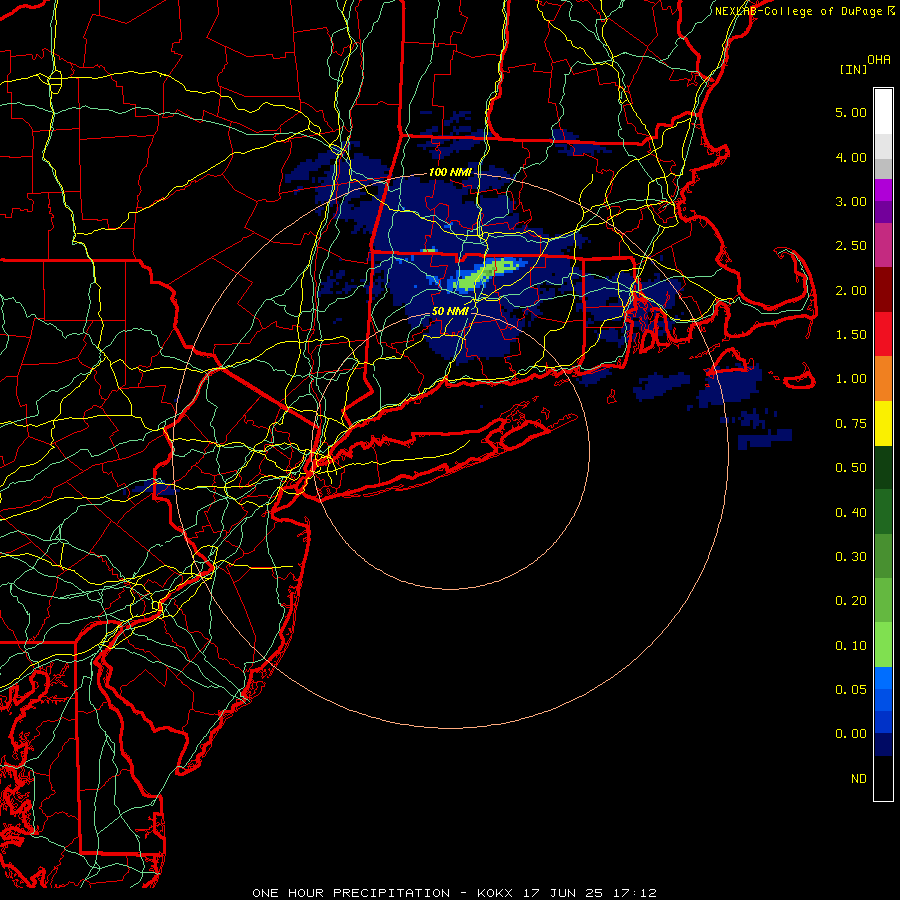Image resolution: width=900 pixels, height=900 pixels.
Task: Click the '3.00' legend value
Action: pyautogui.click(x=851, y=201)
